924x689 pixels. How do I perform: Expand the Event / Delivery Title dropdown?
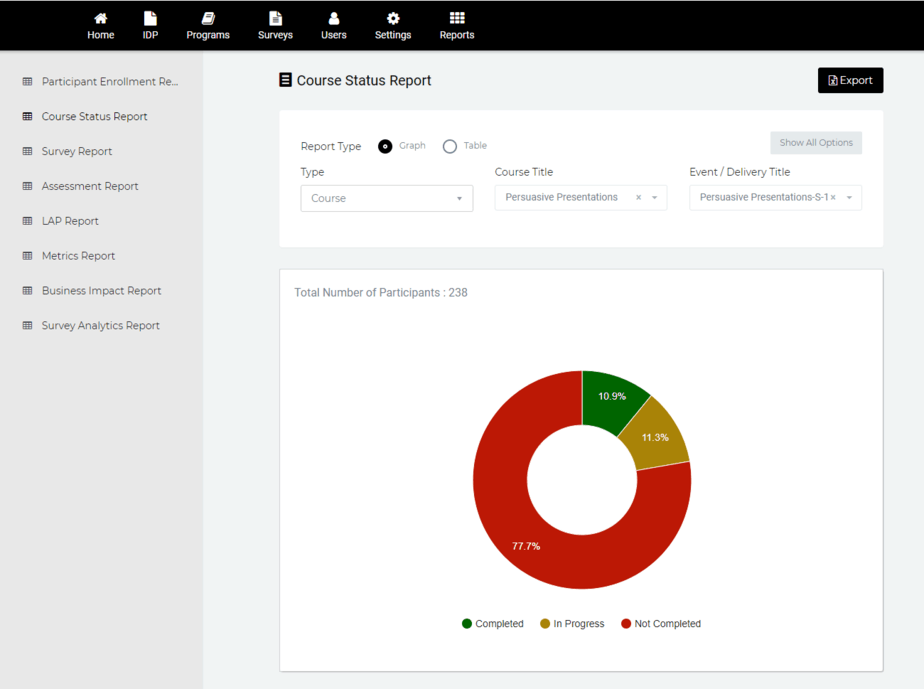click(x=775, y=197)
